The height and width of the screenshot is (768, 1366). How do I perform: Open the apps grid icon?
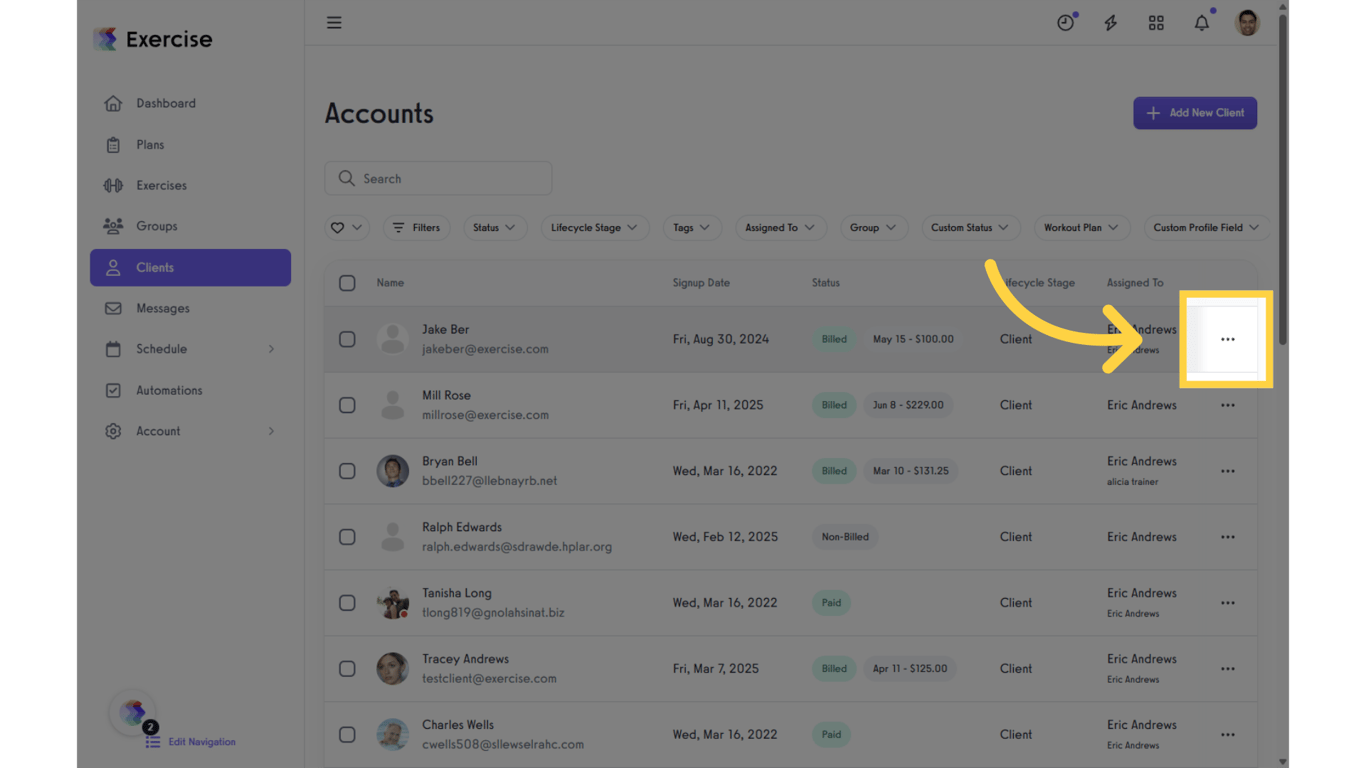tap(1156, 22)
